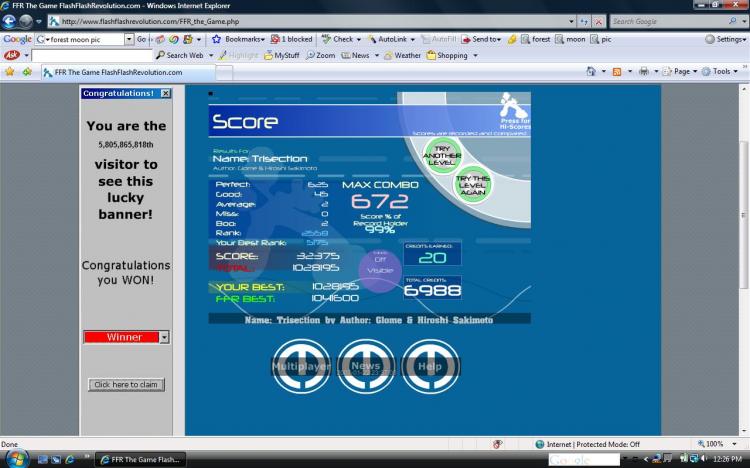Open the Tools menu dropdown
750x468 pixels.
point(720,71)
